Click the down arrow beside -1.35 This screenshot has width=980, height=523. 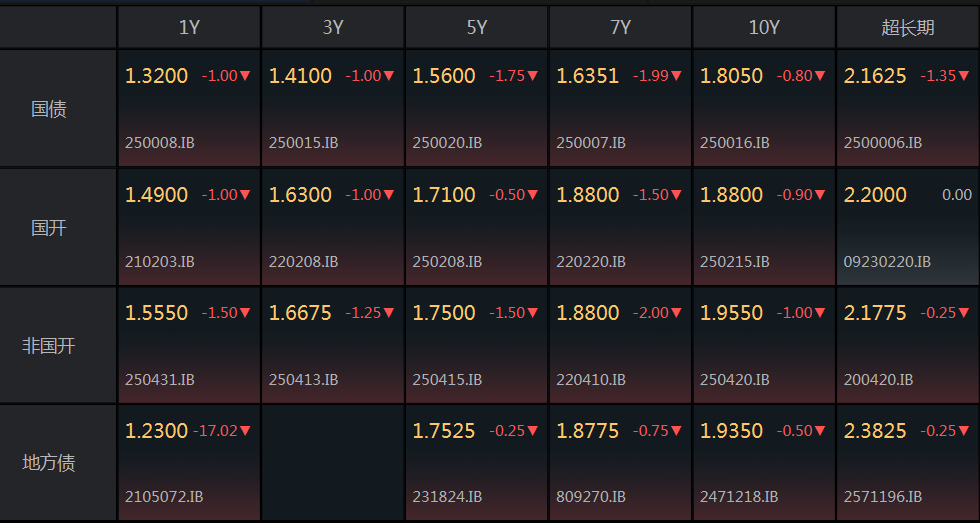[964, 76]
